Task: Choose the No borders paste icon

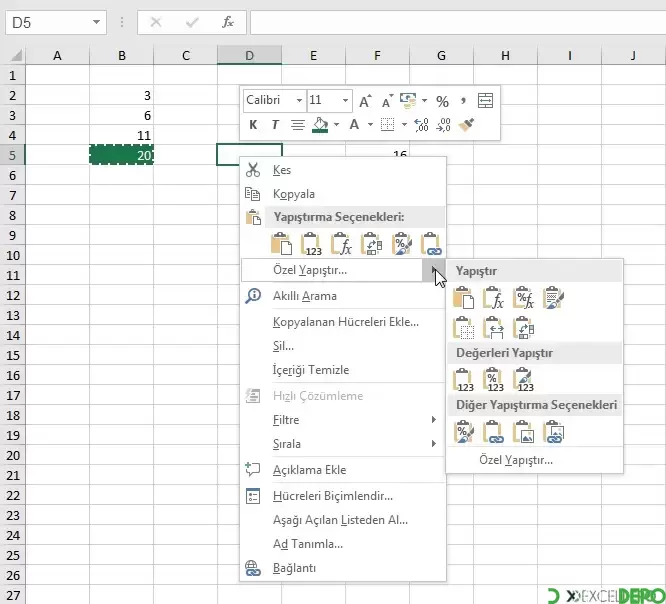Action: [463, 328]
